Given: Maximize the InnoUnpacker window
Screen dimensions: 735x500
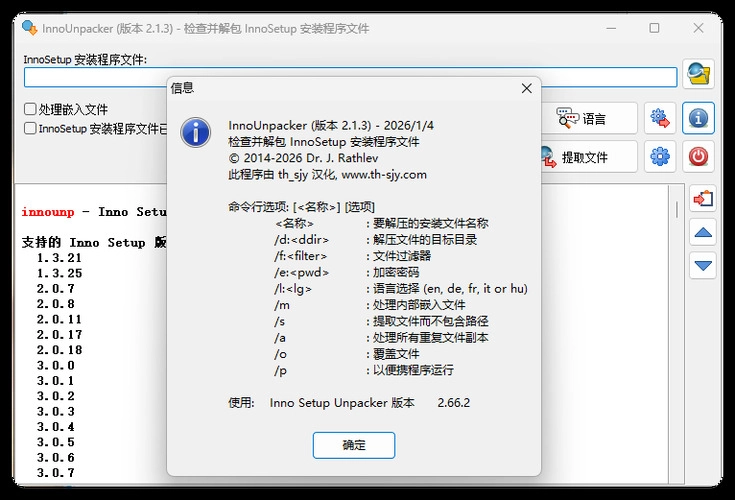Looking at the screenshot, I should coord(654,28).
